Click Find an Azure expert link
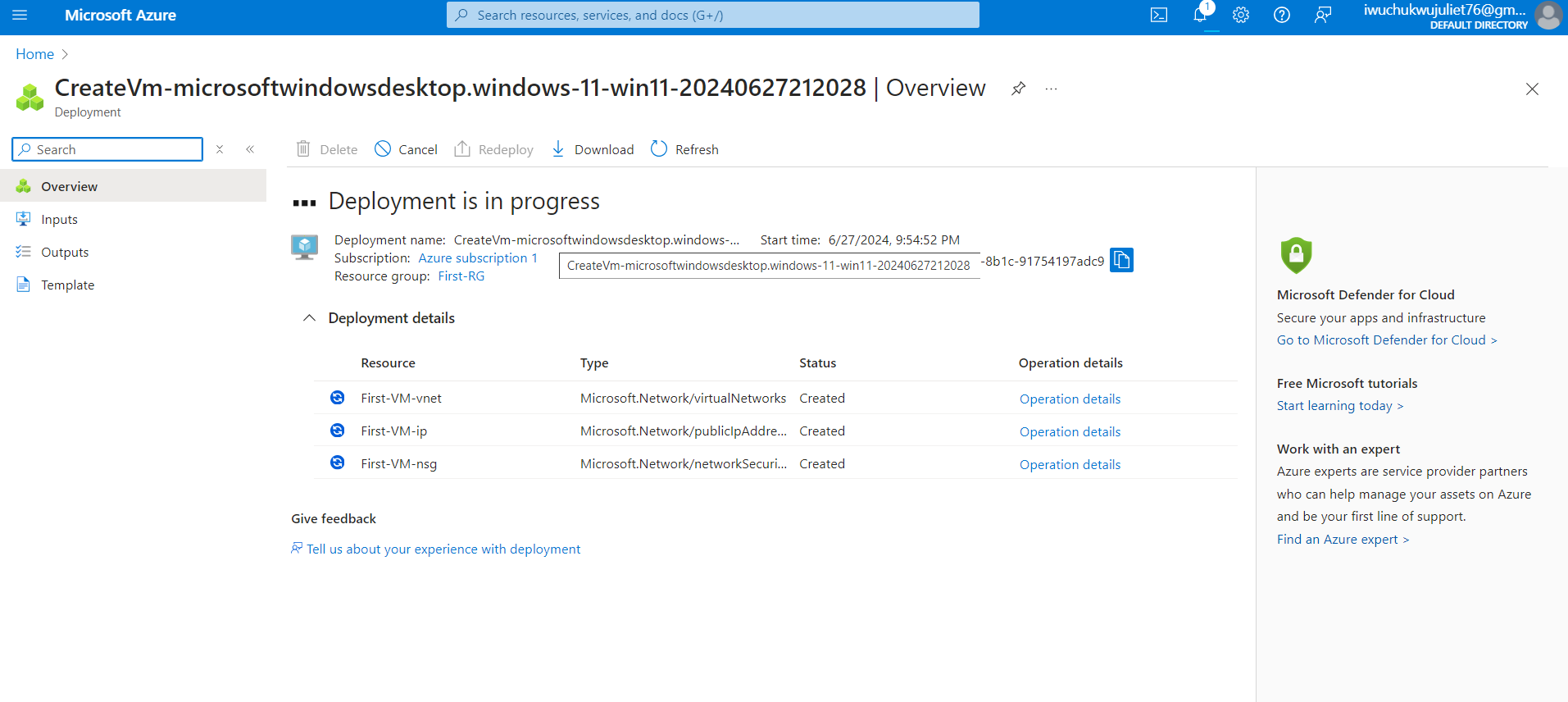Viewport: 1568px width, 702px height. coord(1343,540)
